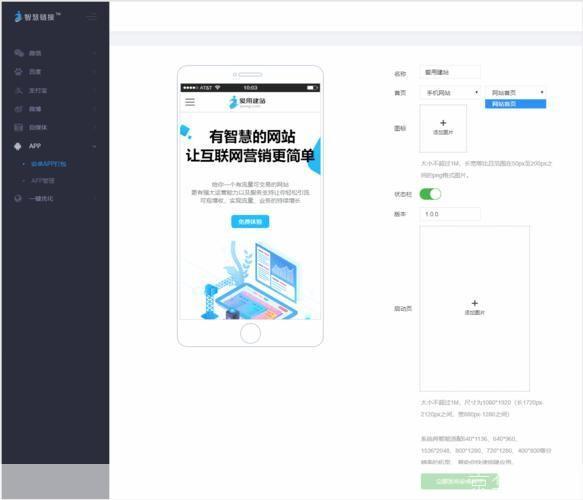Open the WeChat menu icon in sidebar

click(x=19, y=53)
